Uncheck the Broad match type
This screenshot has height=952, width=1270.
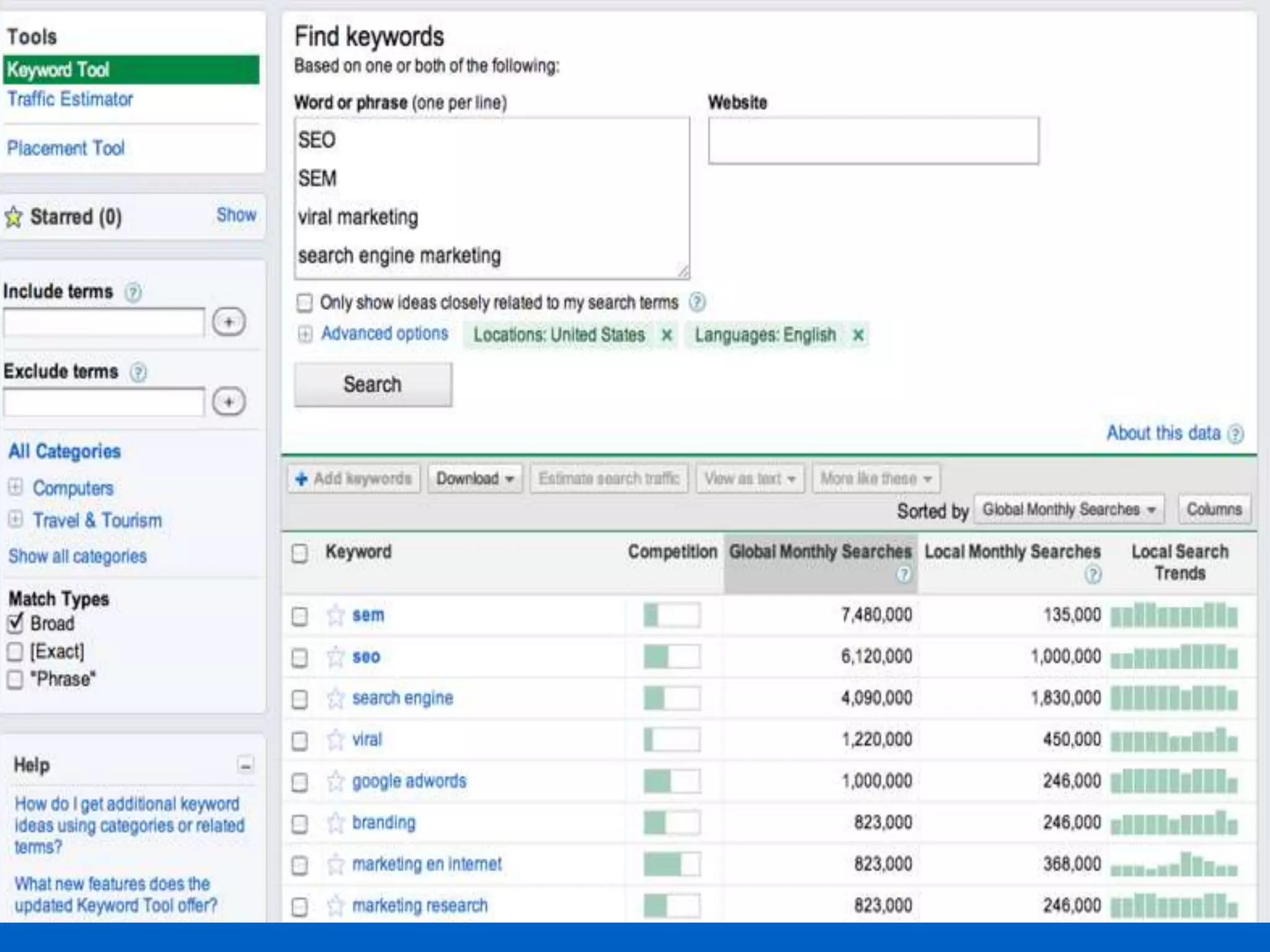coord(15,624)
